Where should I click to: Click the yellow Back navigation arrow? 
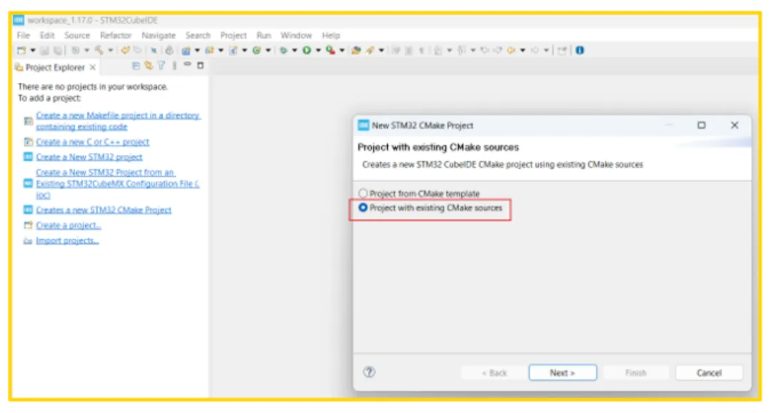point(511,50)
